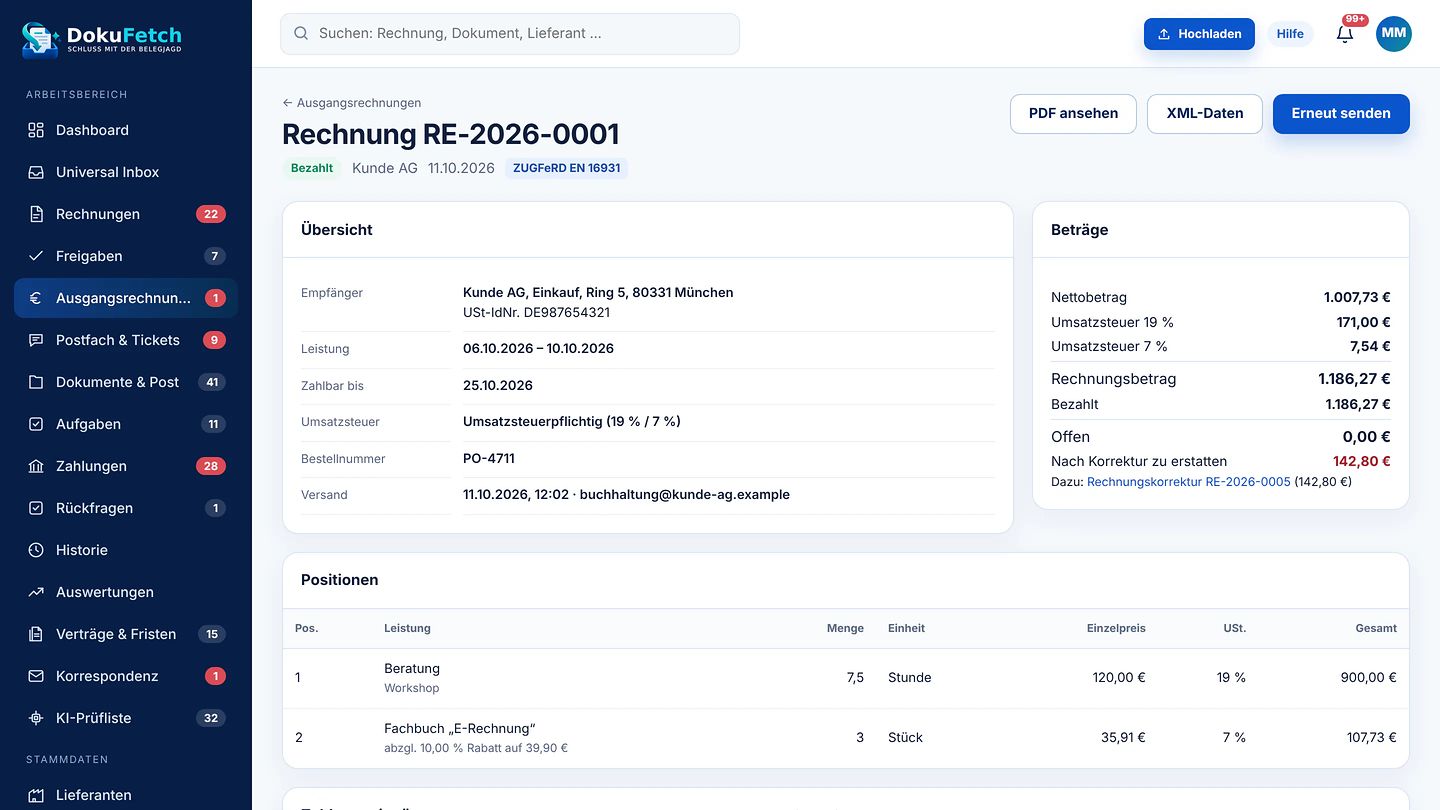Screen dimensions: 1440x810
Task: Open Rechnungen with 22 items
Action: click(x=126, y=214)
